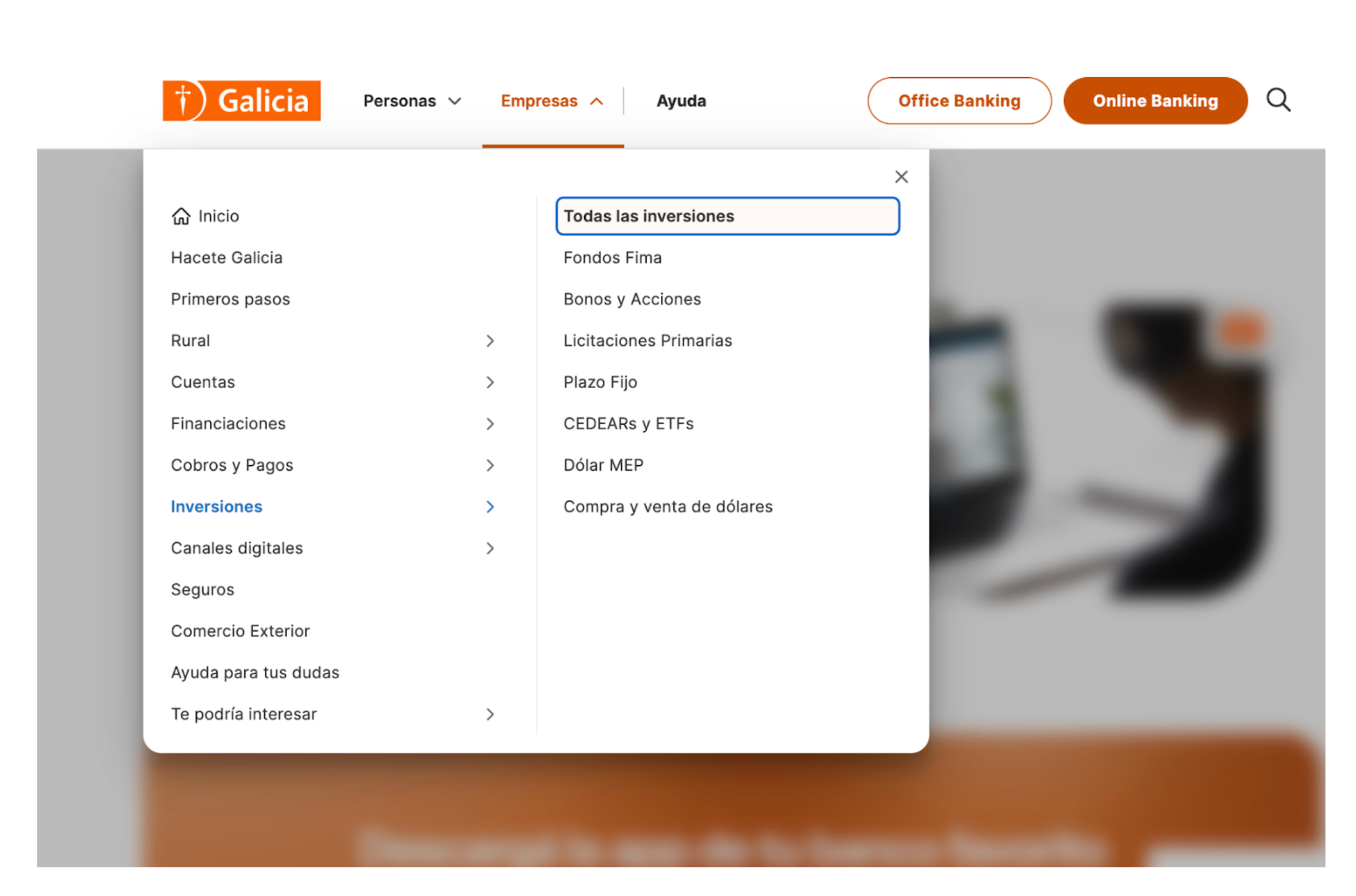
Task: Open Plazo Fijo
Action: coord(600,382)
